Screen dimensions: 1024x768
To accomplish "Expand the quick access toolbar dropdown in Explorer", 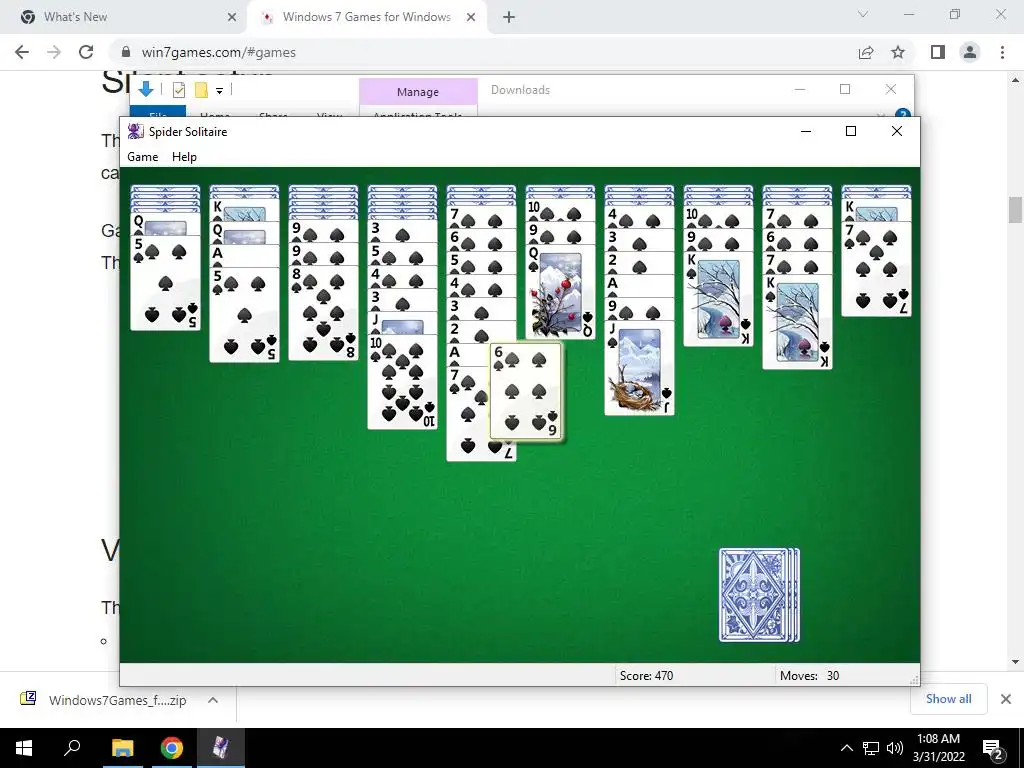I will 219,91.
